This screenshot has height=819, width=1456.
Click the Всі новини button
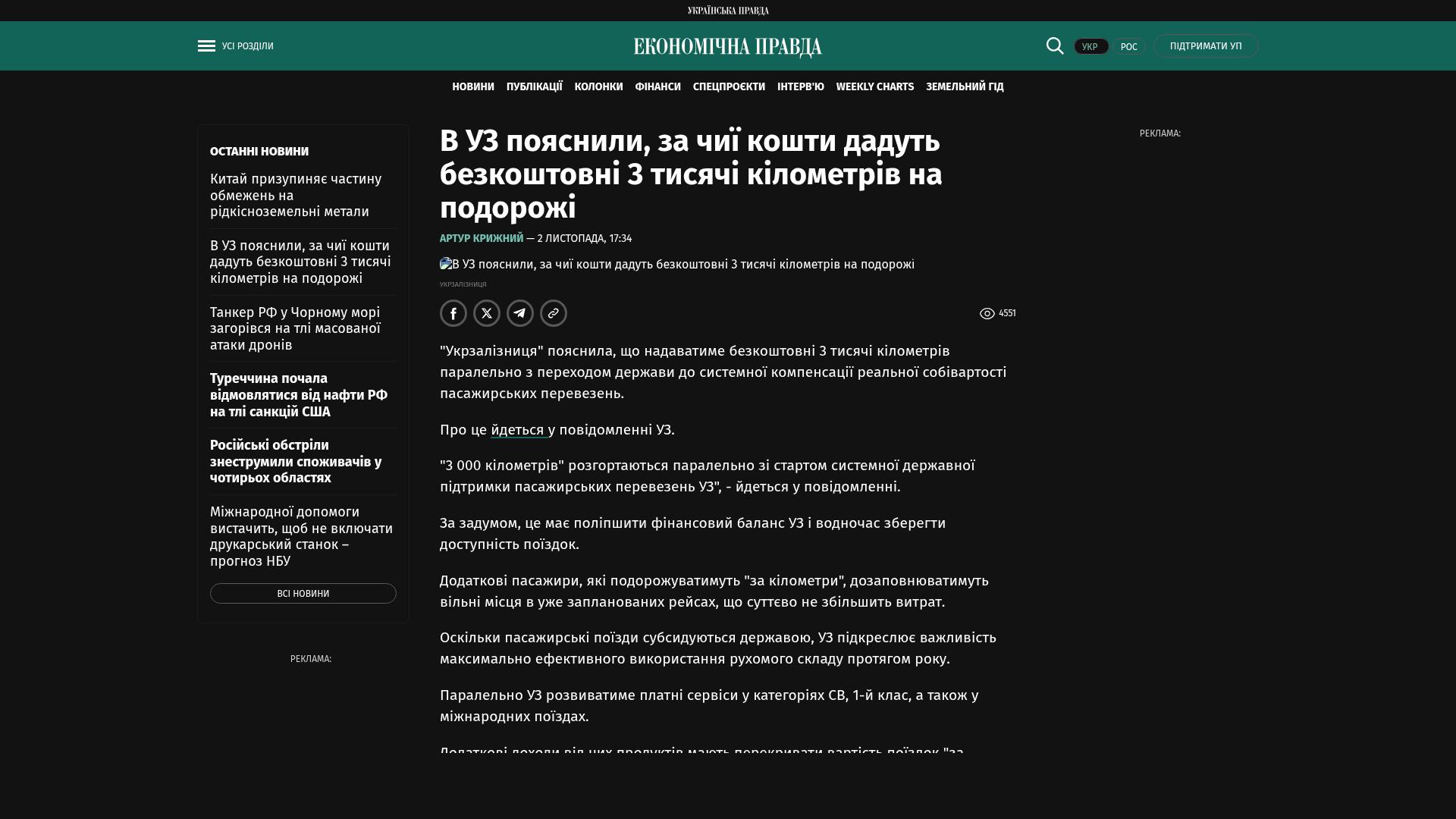pos(303,593)
